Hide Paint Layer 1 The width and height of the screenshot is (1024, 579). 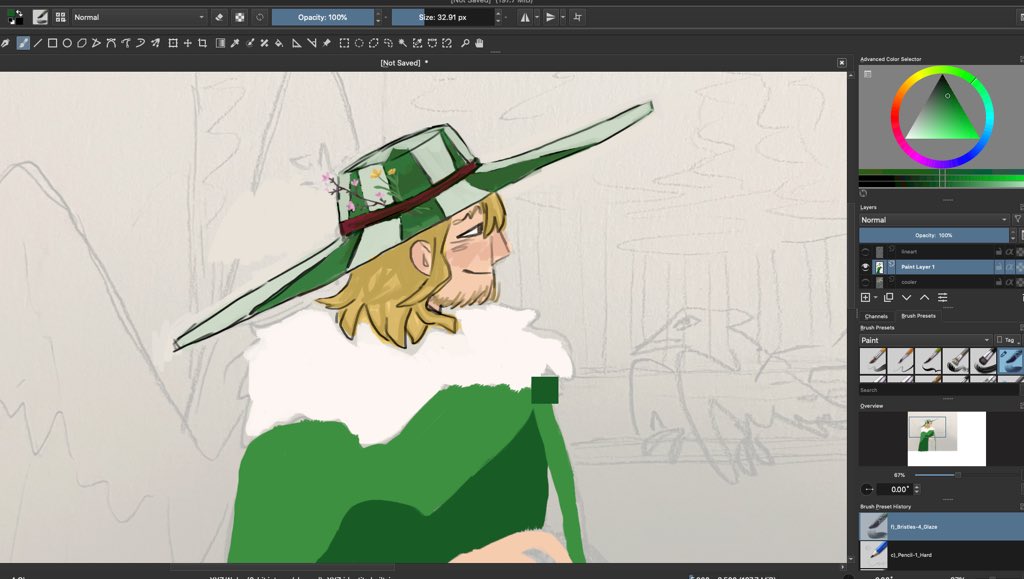pos(865,267)
